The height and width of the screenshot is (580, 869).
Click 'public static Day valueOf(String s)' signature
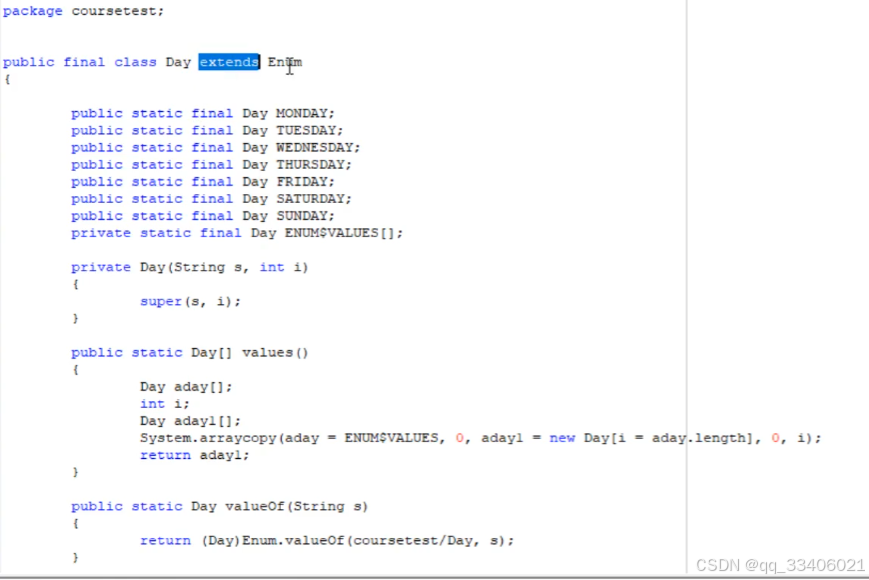(219, 506)
